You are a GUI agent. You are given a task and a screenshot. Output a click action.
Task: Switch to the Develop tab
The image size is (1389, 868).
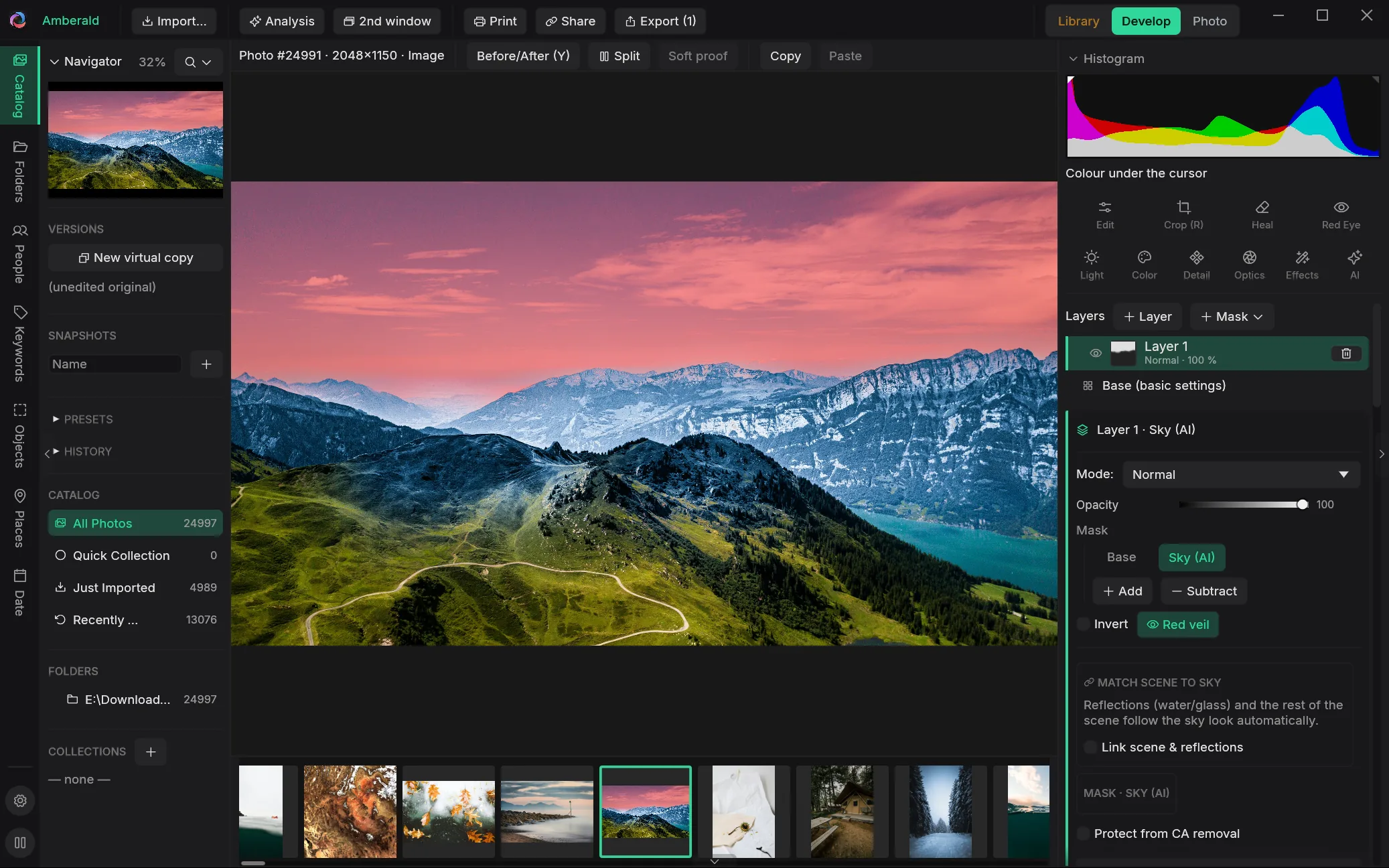tap(1146, 21)
